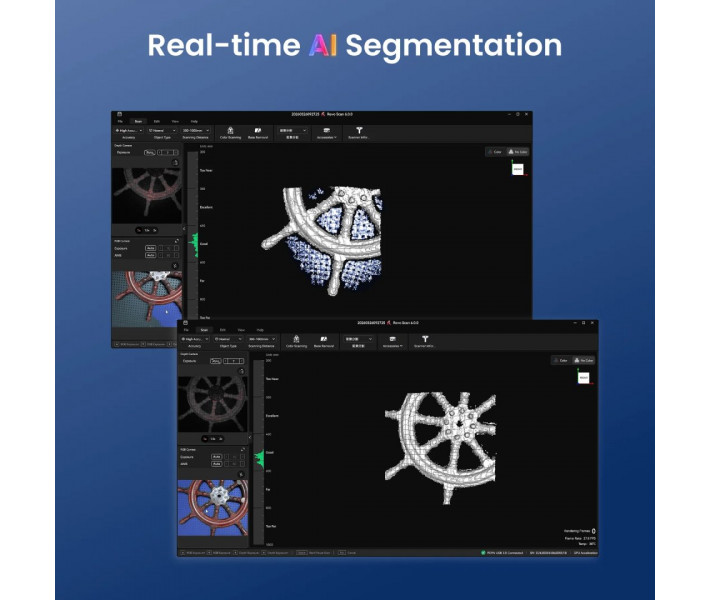Open View menu in front window
Screen dimensions: 710x600
pos(241,330)
